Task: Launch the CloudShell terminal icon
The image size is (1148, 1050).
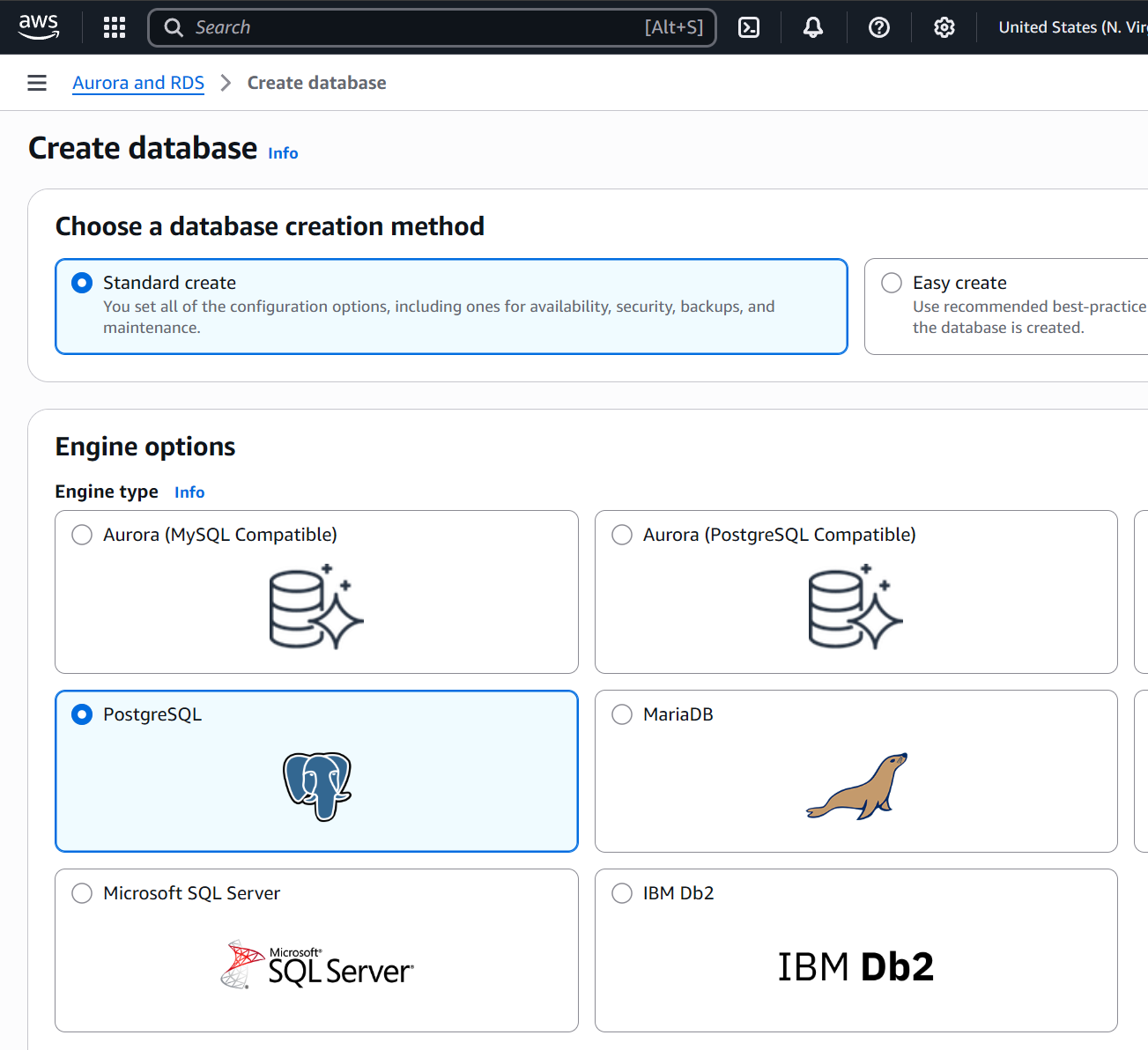Action: pos(749,27)
